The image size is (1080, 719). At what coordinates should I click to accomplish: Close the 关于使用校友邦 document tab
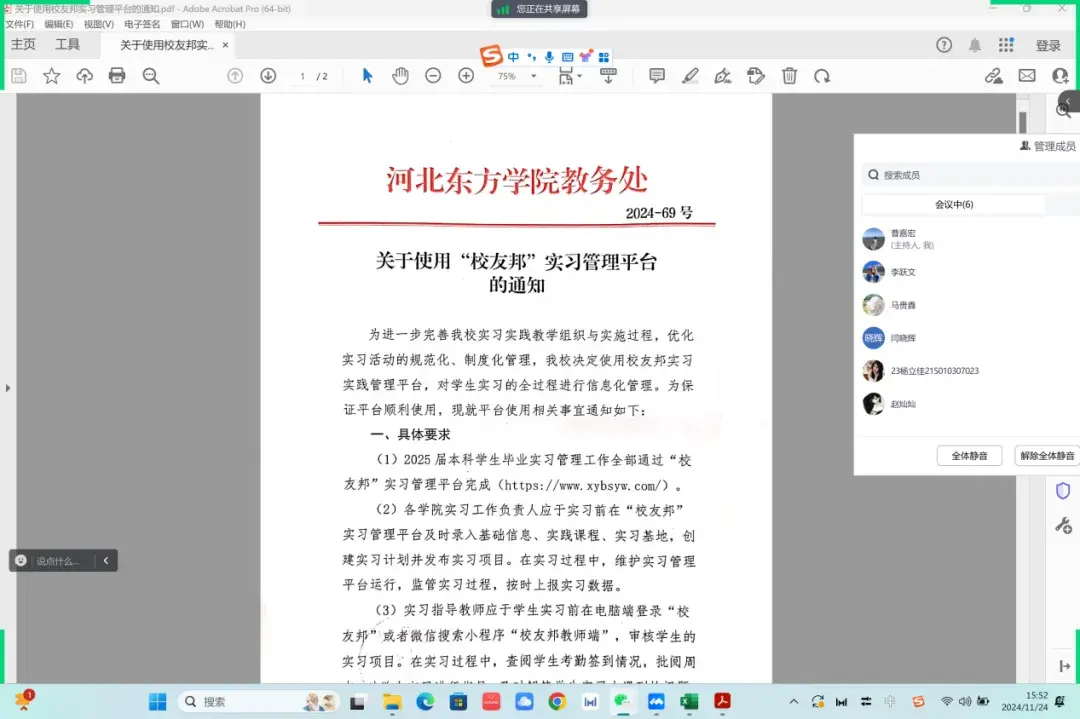click(225, 45)
